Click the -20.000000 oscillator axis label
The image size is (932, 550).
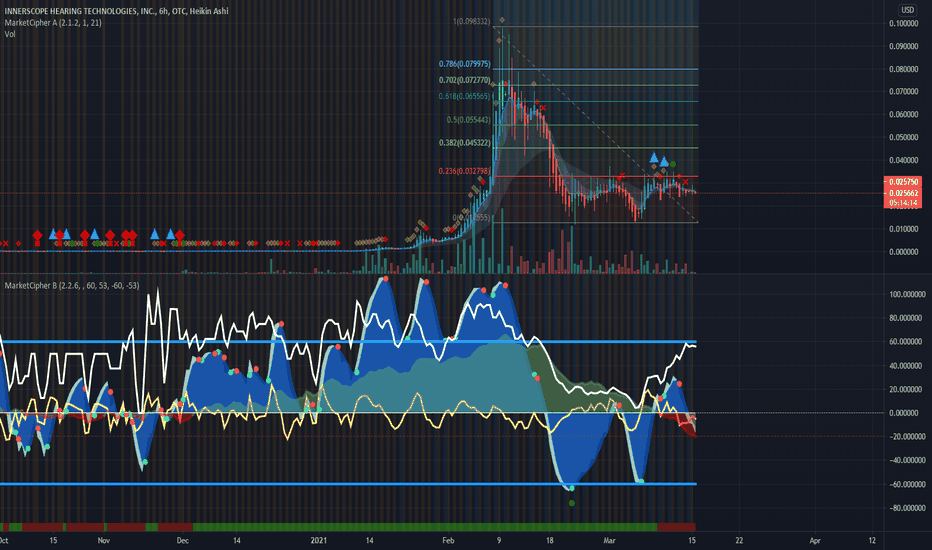tap(907, 436)
